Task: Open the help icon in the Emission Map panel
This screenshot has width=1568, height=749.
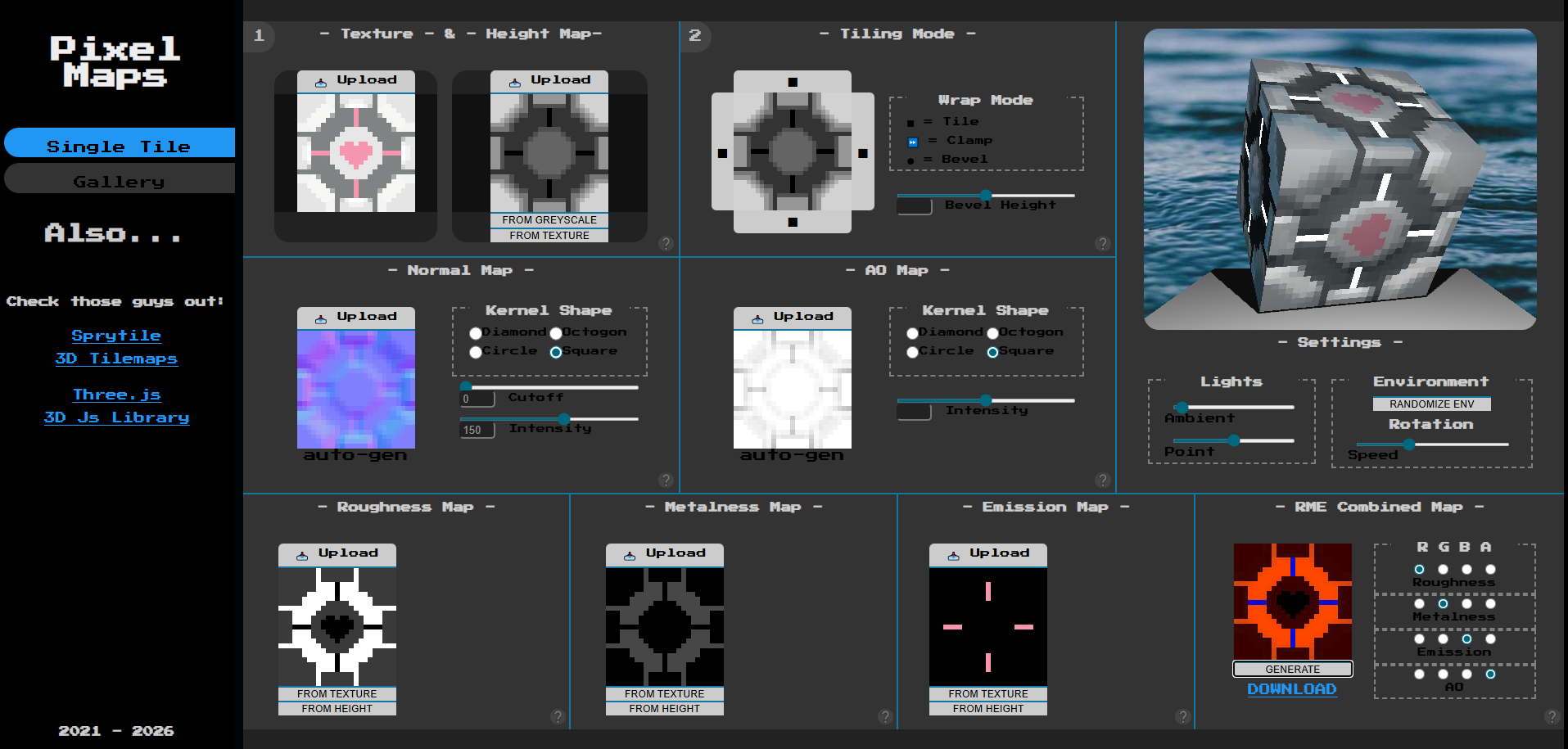Action: (1182, 716)
